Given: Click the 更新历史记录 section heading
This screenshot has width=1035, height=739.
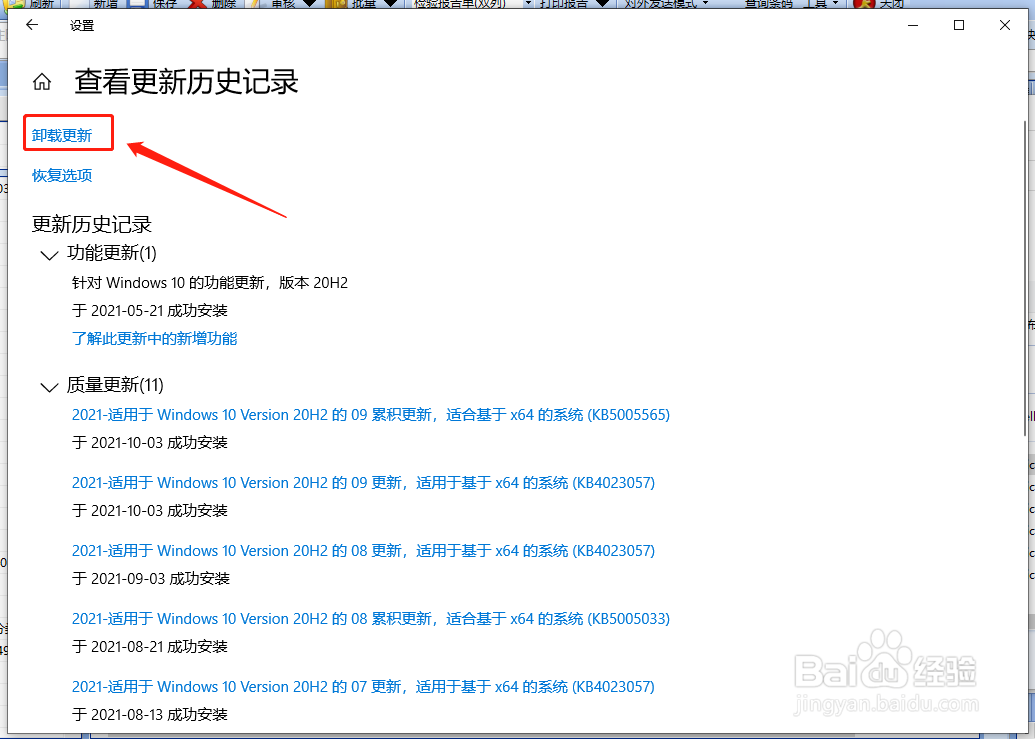Looking at the screenshot, I should pos(92,224).
